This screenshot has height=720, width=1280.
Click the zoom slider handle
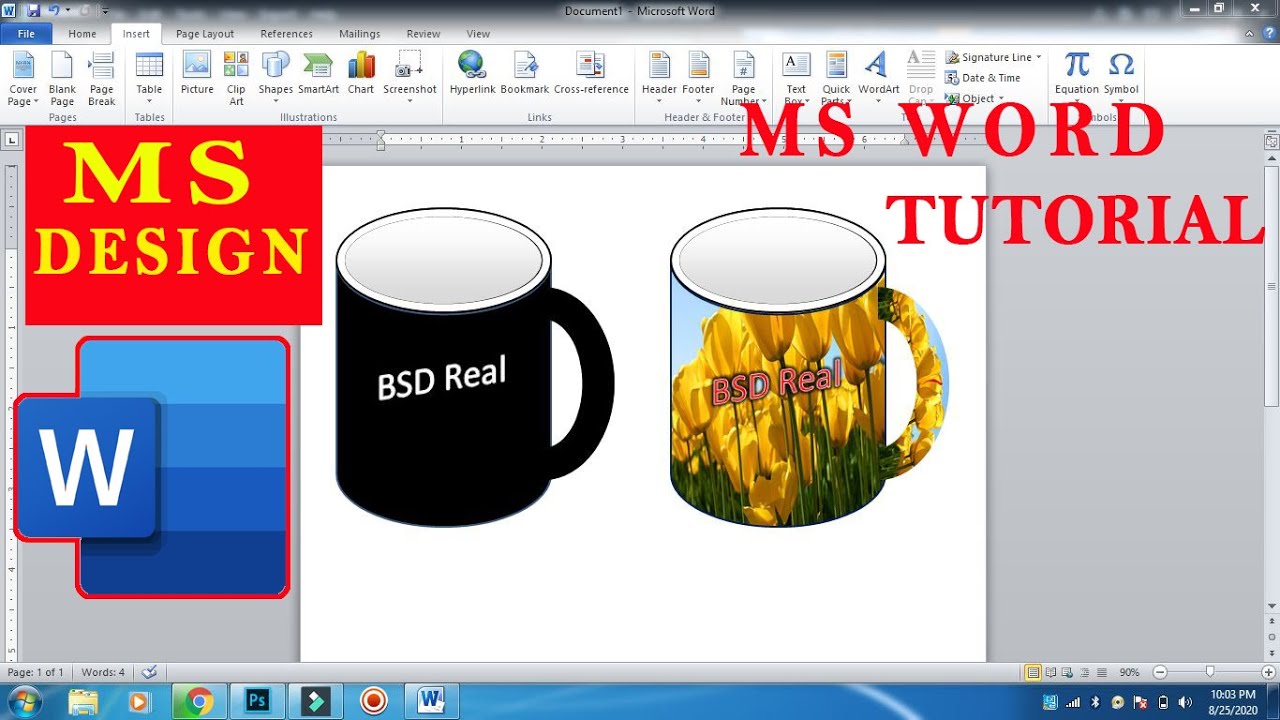pyautogui.click(x=1210, y=672)
